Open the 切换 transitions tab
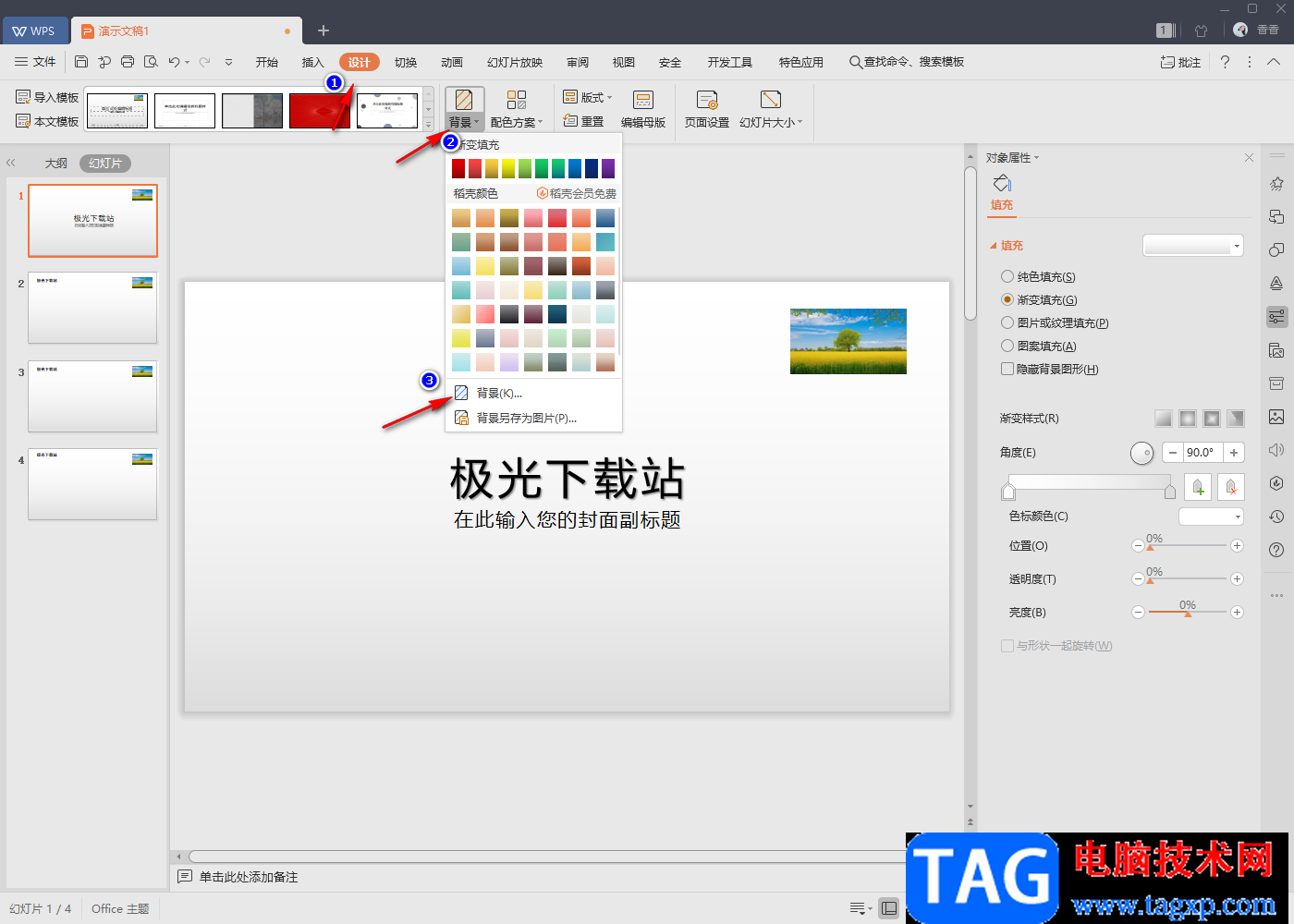This screenshot has height=924, width=1294. click(406, 62)
